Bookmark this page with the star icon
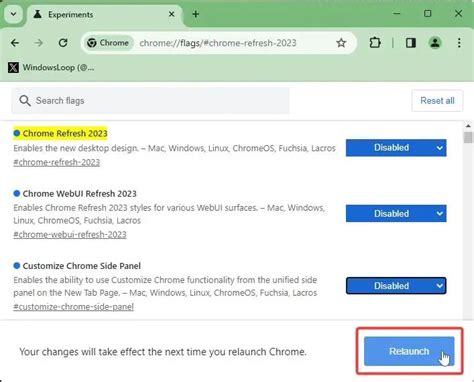The image size is (474, 382). click(x=341, y=43)
